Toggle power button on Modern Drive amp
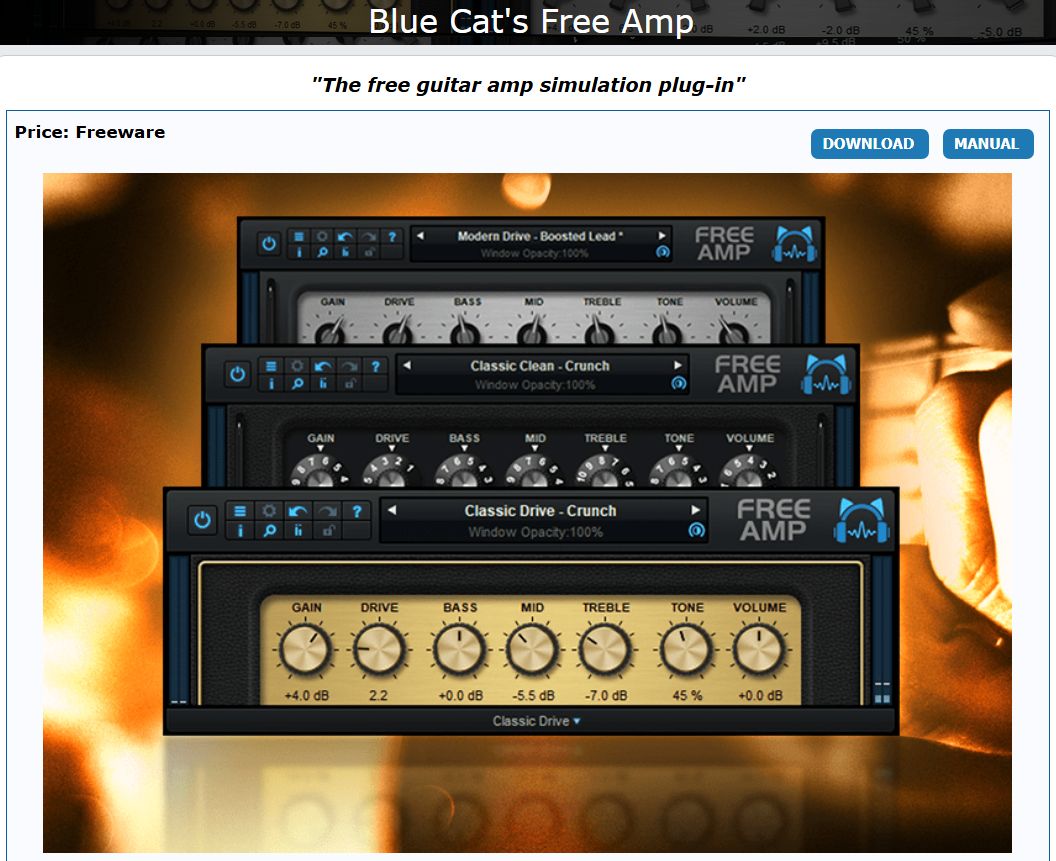This screenshot has height=861, width=1056. (269, 243)
